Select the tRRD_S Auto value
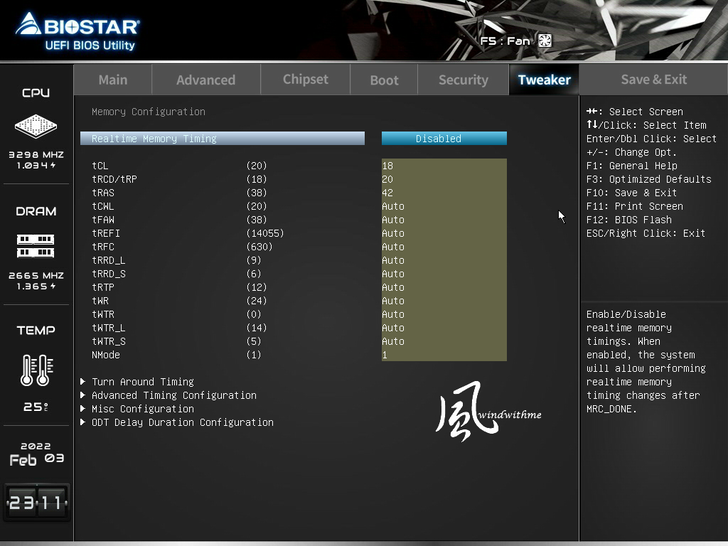 point(444,273)
